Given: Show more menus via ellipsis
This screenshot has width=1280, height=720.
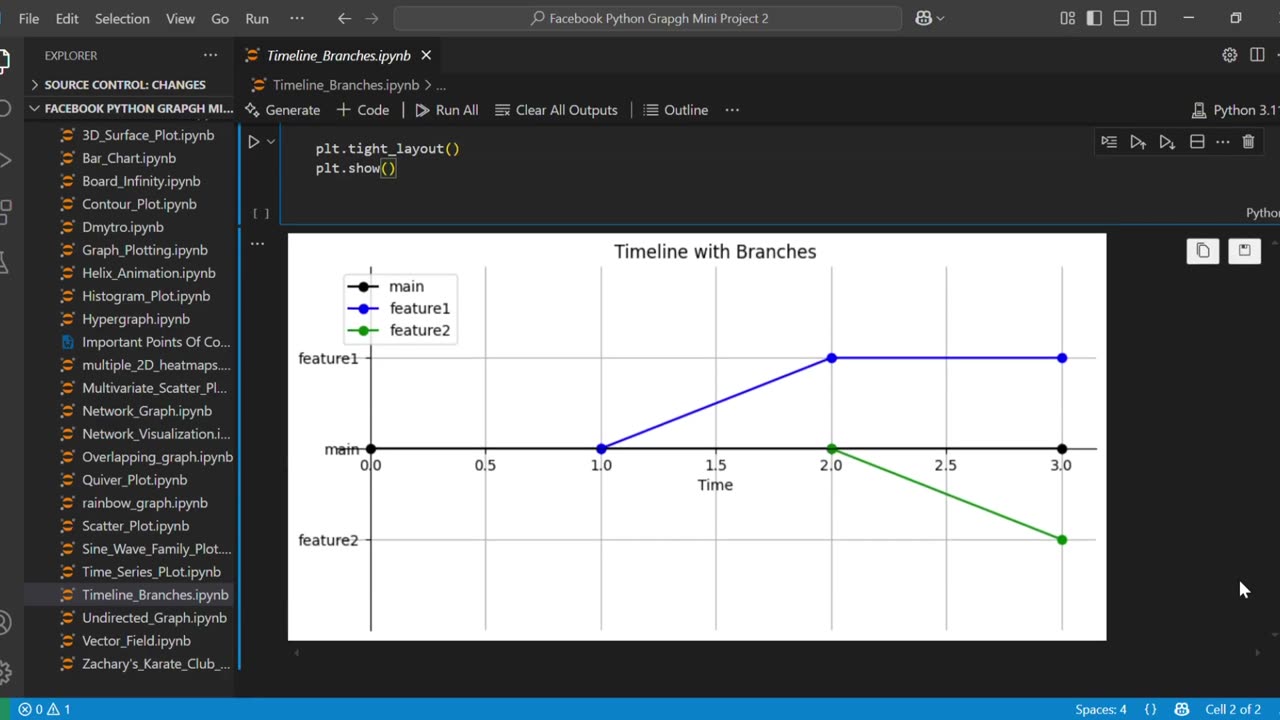Looking at the screenshot, I should [296, 18].
